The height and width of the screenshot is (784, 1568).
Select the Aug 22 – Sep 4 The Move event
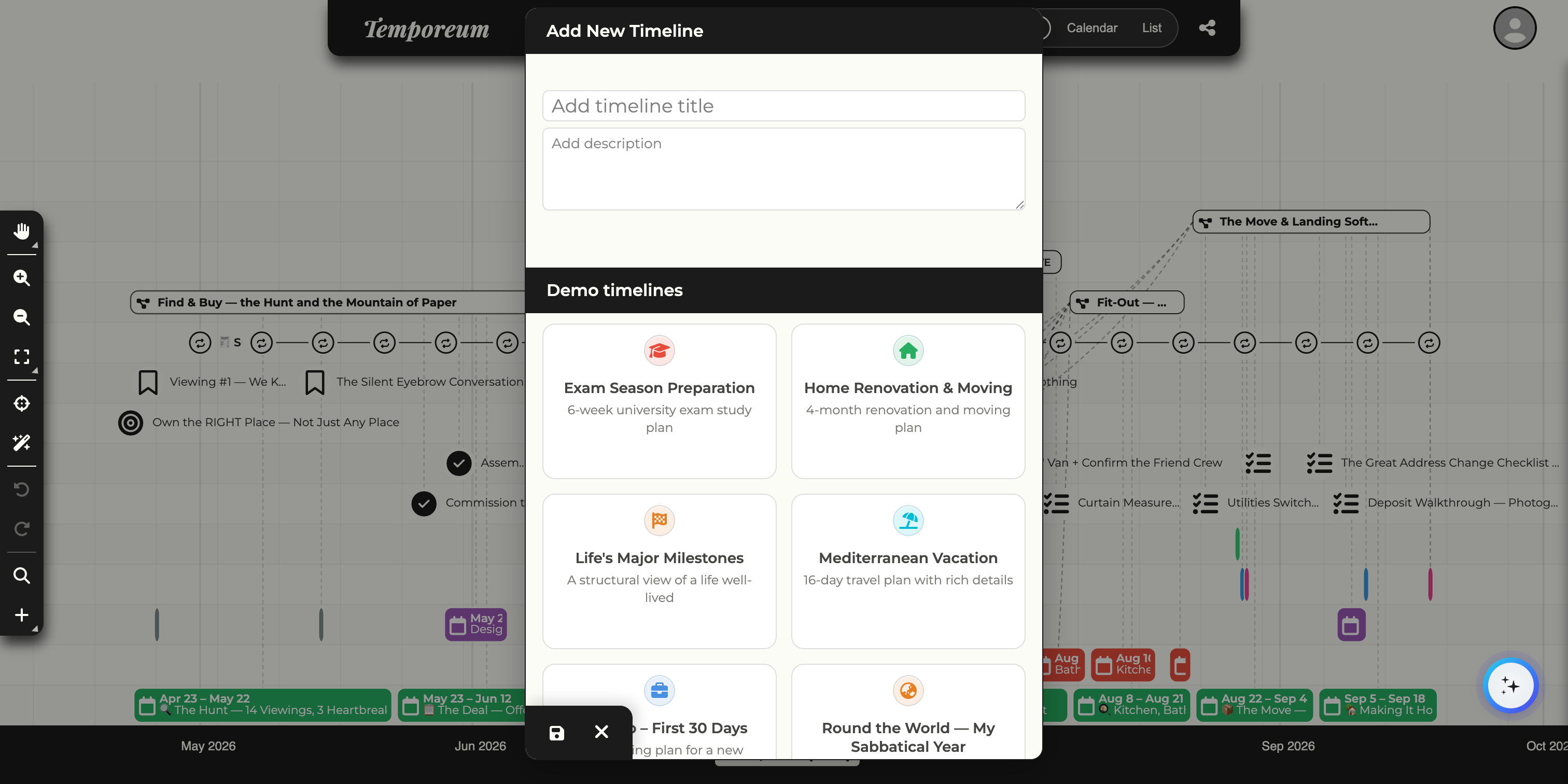(1254, 705)
